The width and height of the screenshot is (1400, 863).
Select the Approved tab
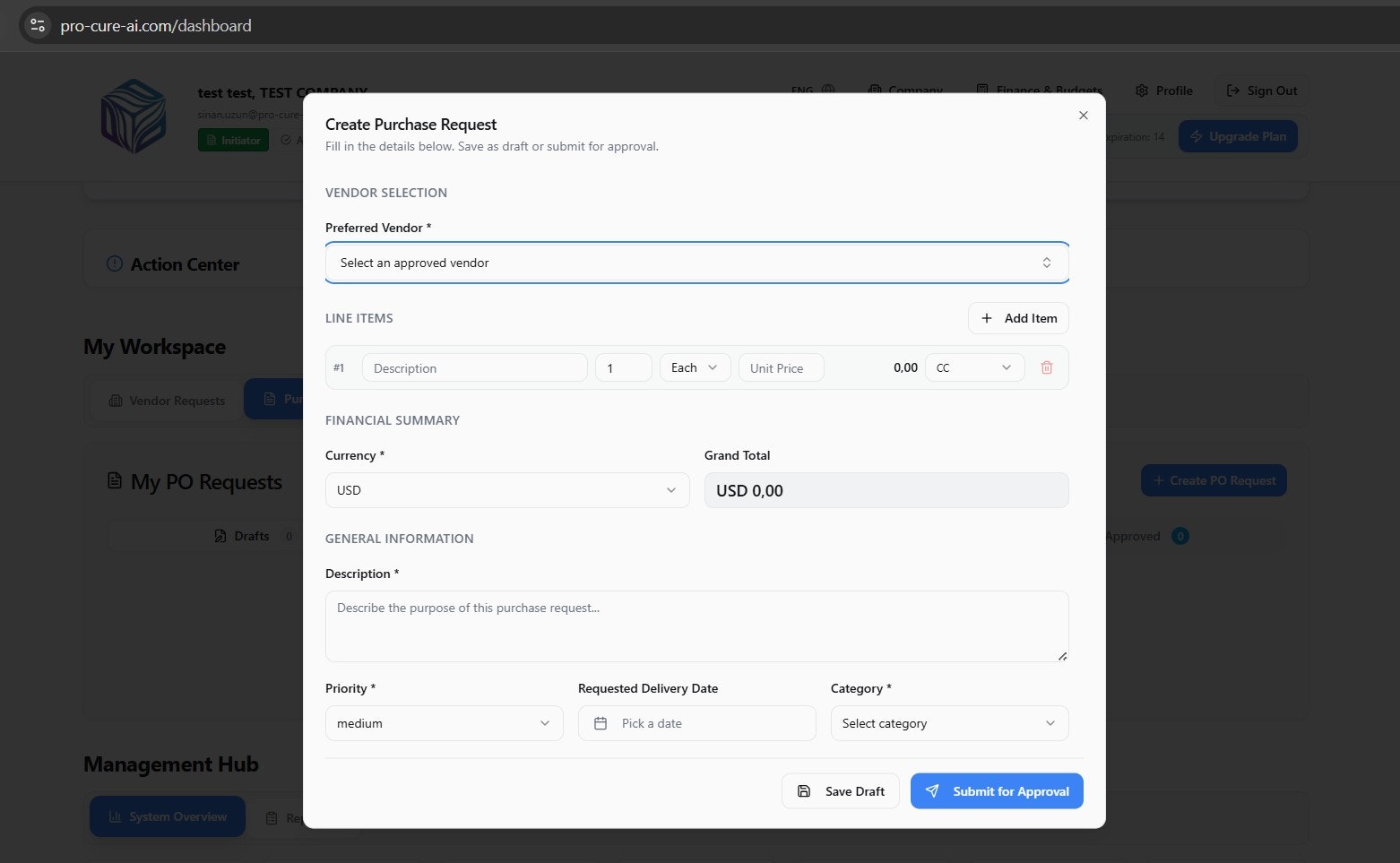[x=1145, y=536]
